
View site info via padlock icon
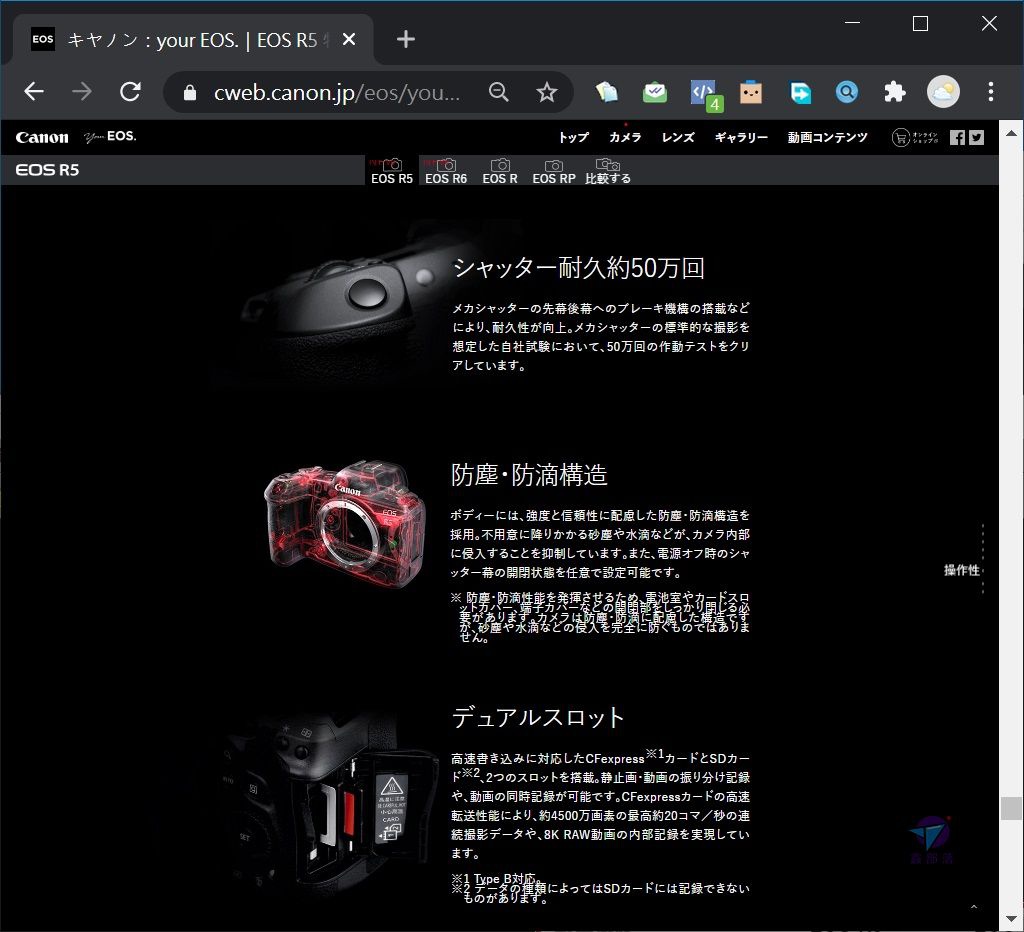click(190, 93)
